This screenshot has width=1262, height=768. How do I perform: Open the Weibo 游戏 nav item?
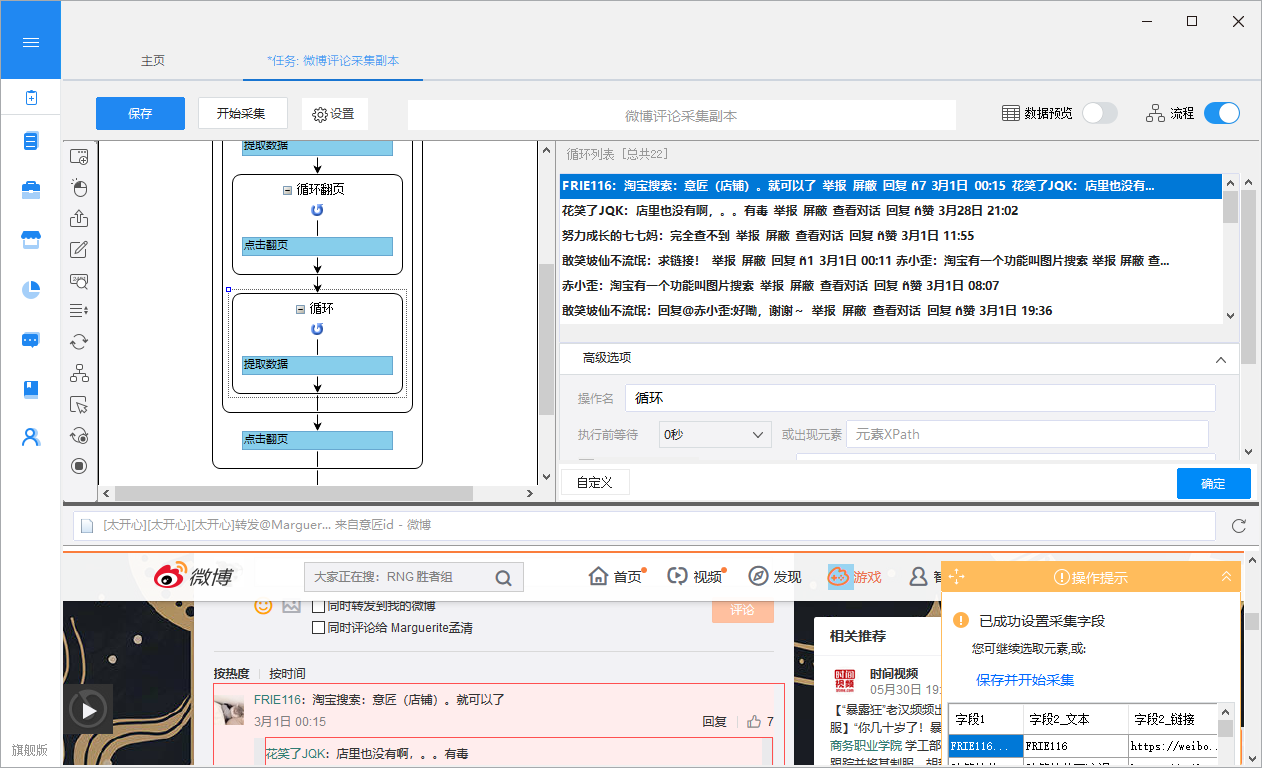(x=855, y=577)
